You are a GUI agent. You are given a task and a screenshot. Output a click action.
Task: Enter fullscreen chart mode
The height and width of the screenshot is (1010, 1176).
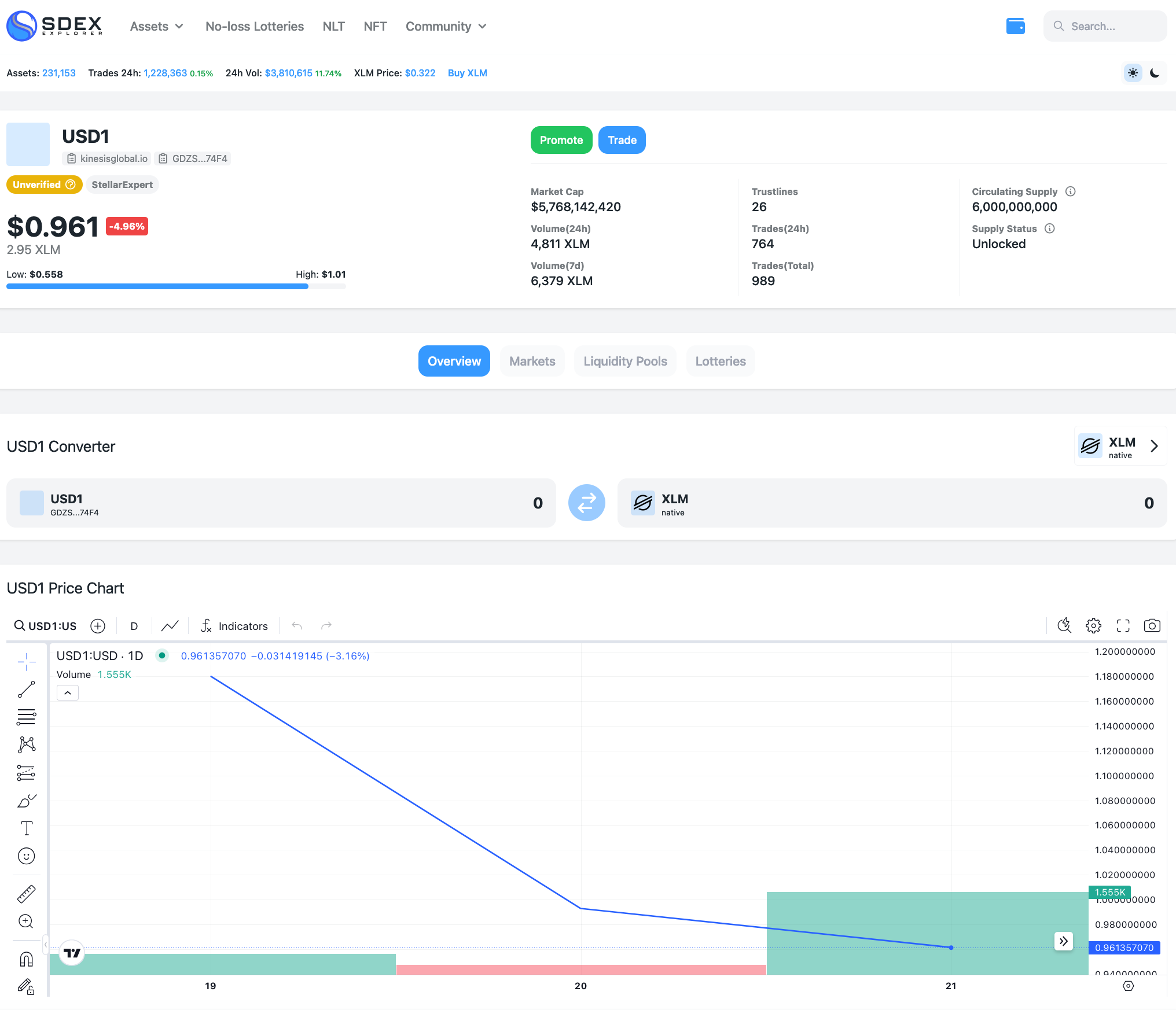click(1123, 625)
